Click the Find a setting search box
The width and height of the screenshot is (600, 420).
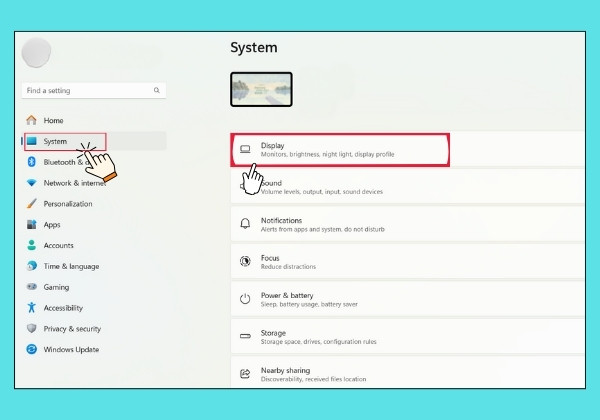click(90, 91)
